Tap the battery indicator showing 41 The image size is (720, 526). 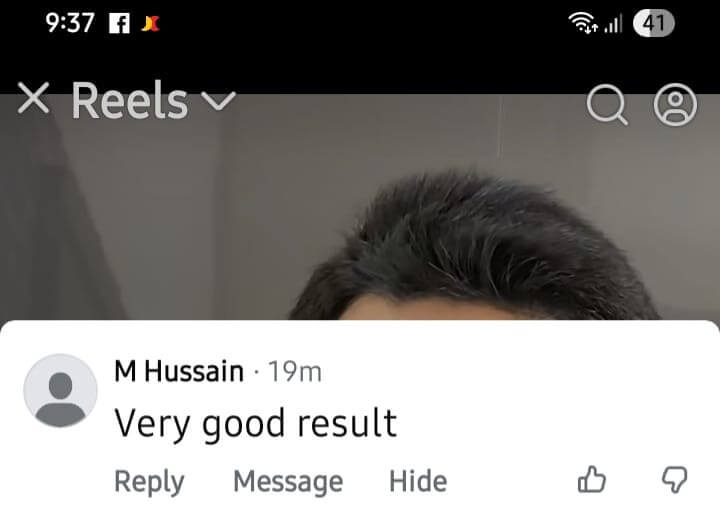(x=653, y=23)
